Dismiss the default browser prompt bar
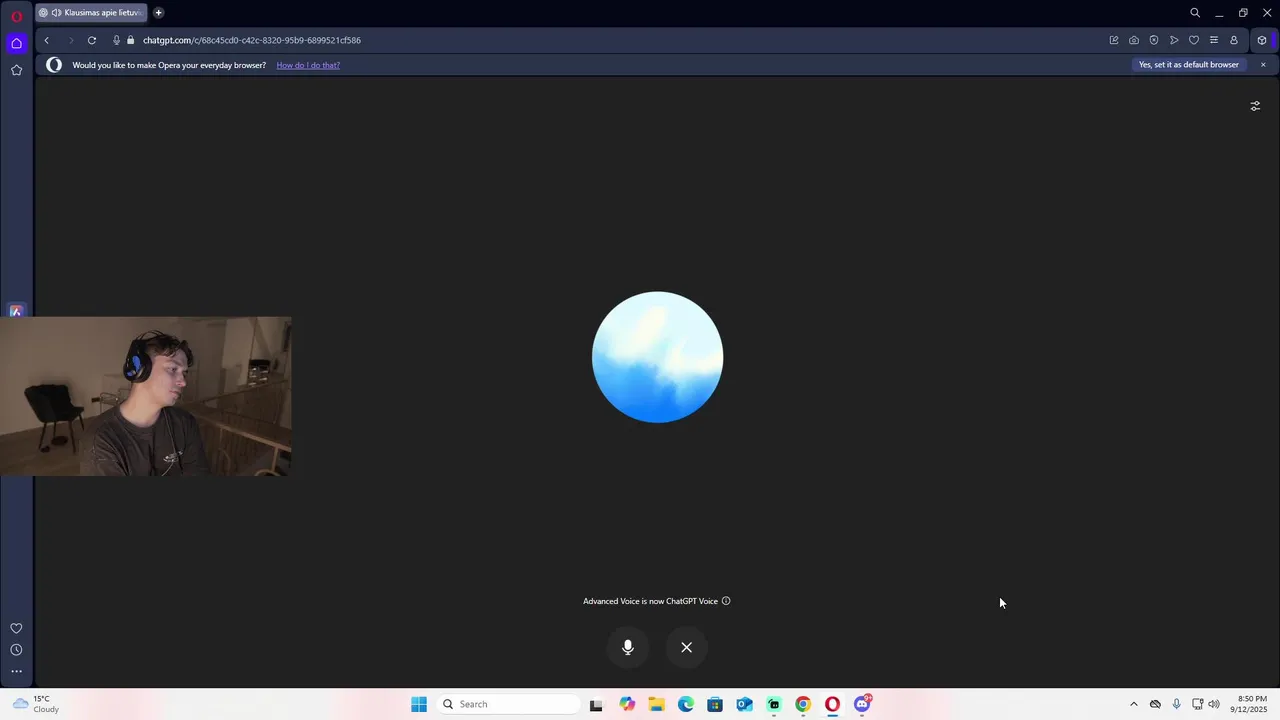Screen dimensions: 1280x720 (x=1263, y=65)
